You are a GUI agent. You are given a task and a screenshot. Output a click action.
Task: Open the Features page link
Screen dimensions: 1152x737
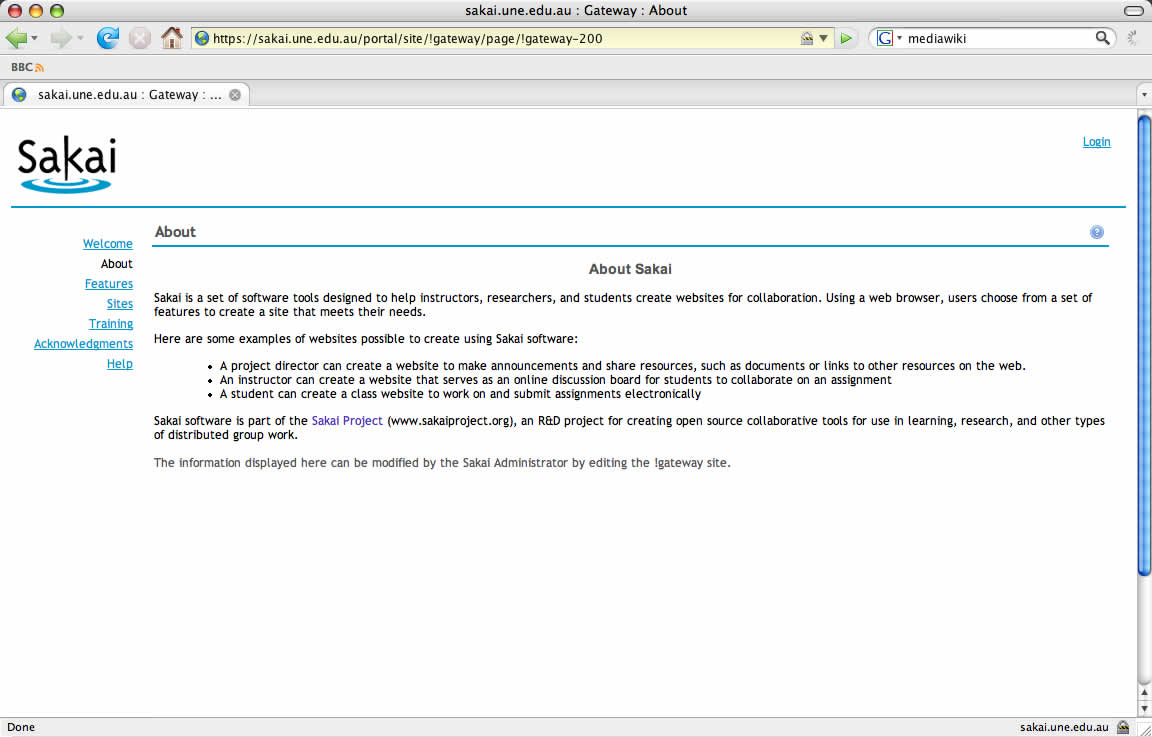tap(109, 284)
